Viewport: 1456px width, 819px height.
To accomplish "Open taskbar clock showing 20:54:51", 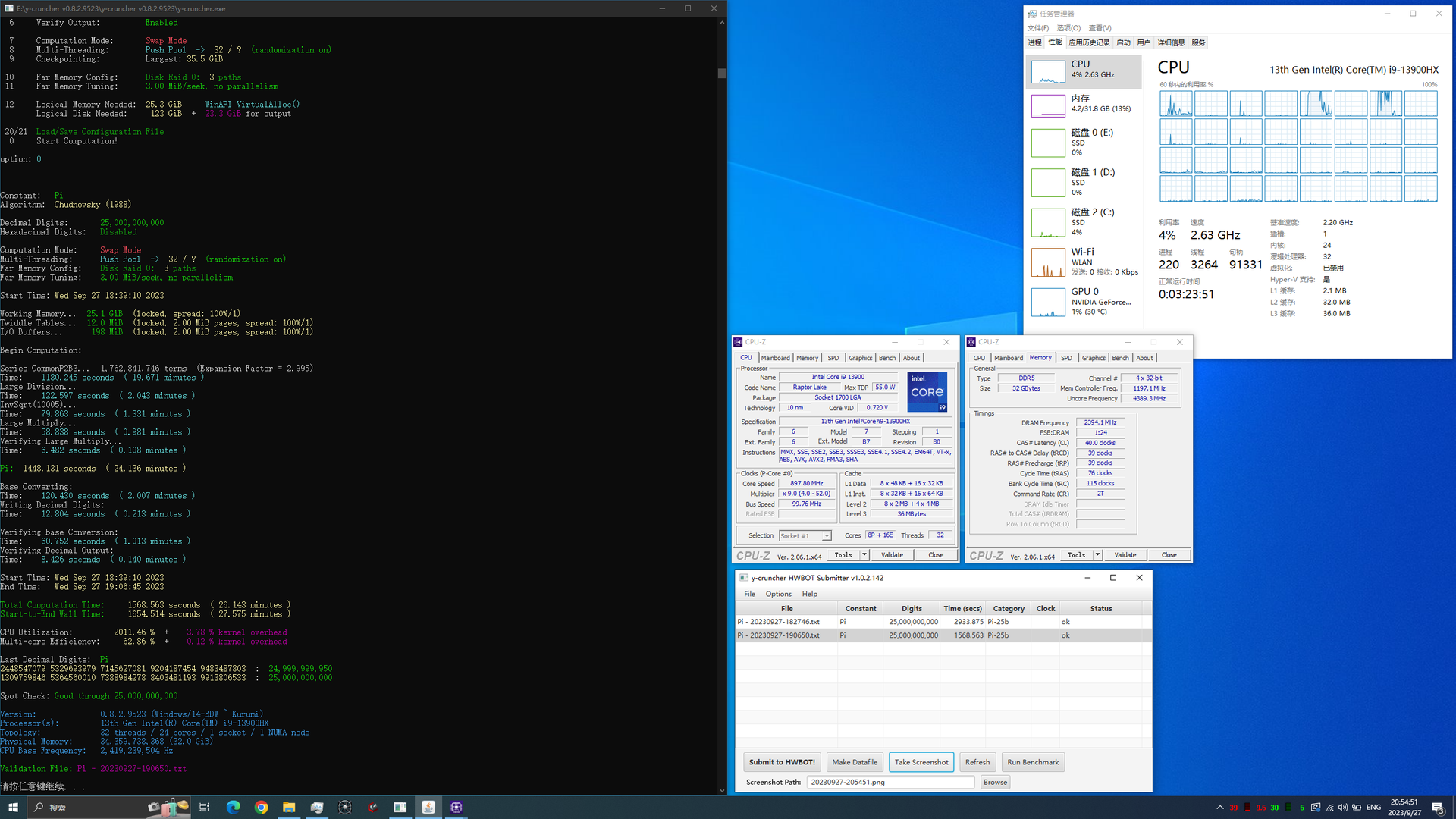I will [1404, 807].
